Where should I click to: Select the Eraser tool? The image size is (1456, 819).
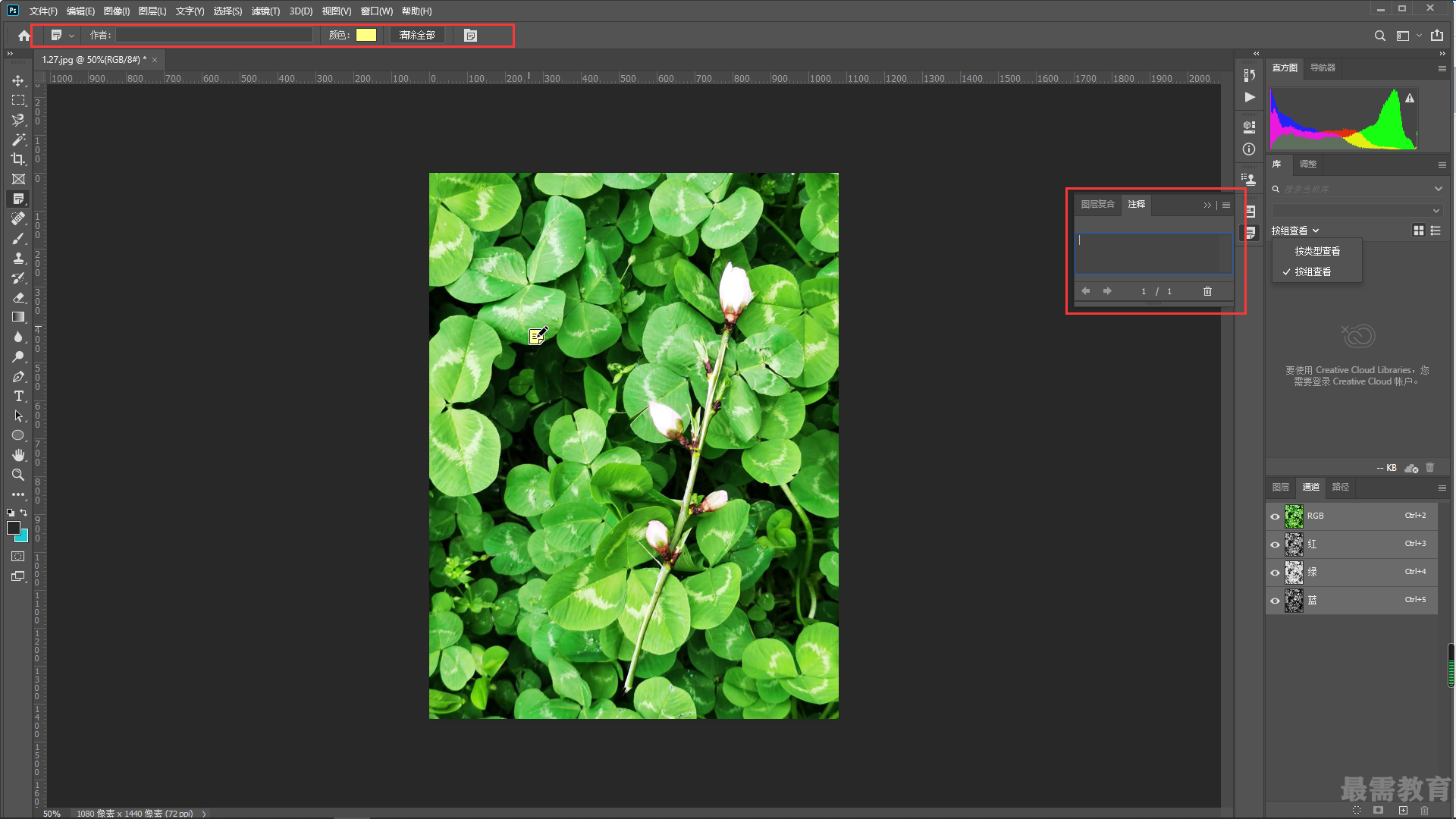[x=18, y=297]
